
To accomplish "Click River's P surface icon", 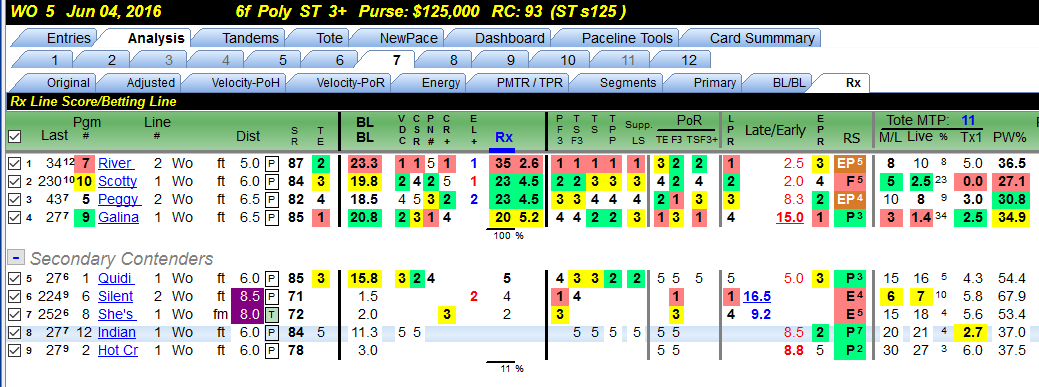I will [x=271, y=164].
